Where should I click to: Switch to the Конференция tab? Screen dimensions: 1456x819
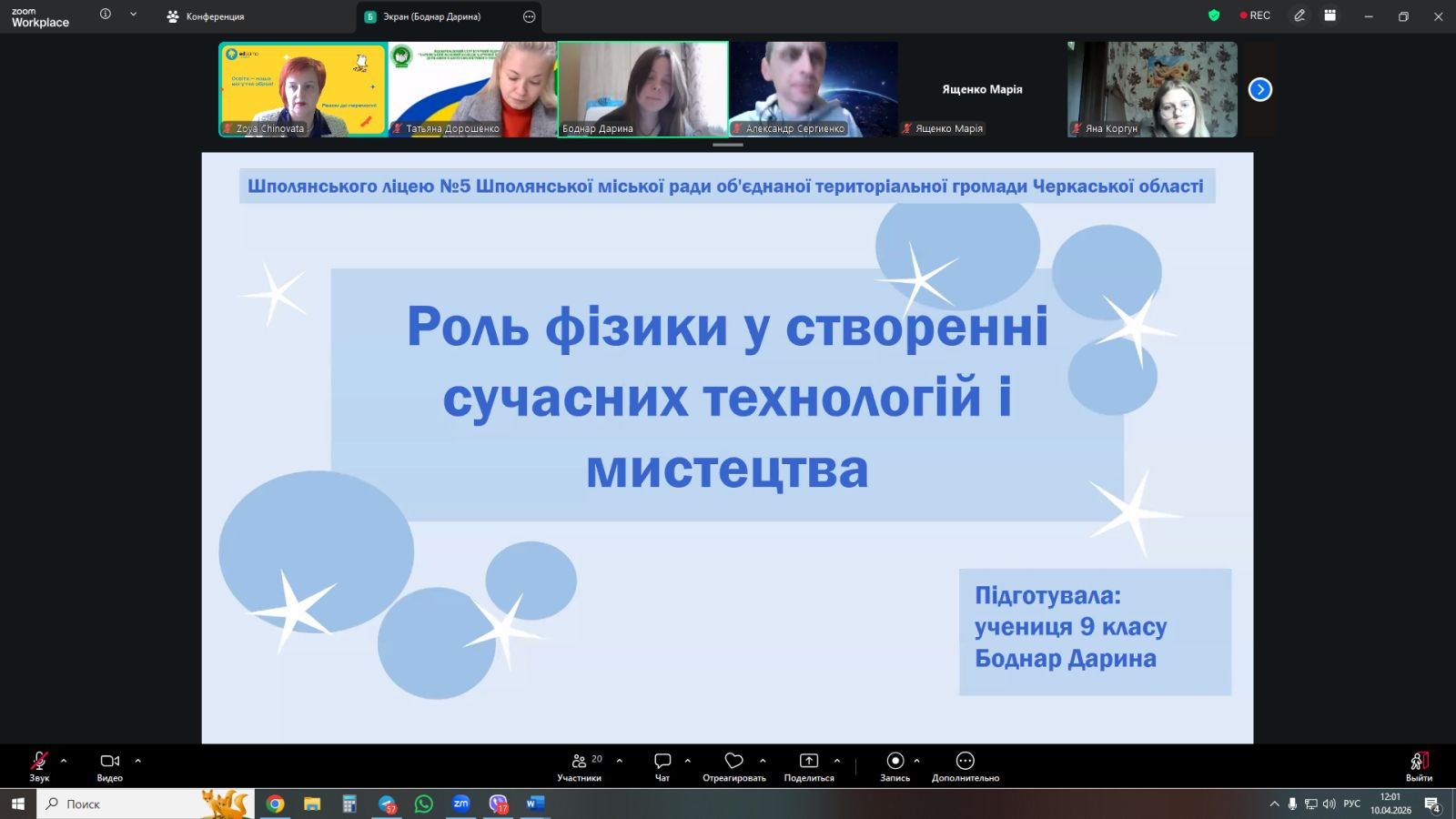point(206,16)
